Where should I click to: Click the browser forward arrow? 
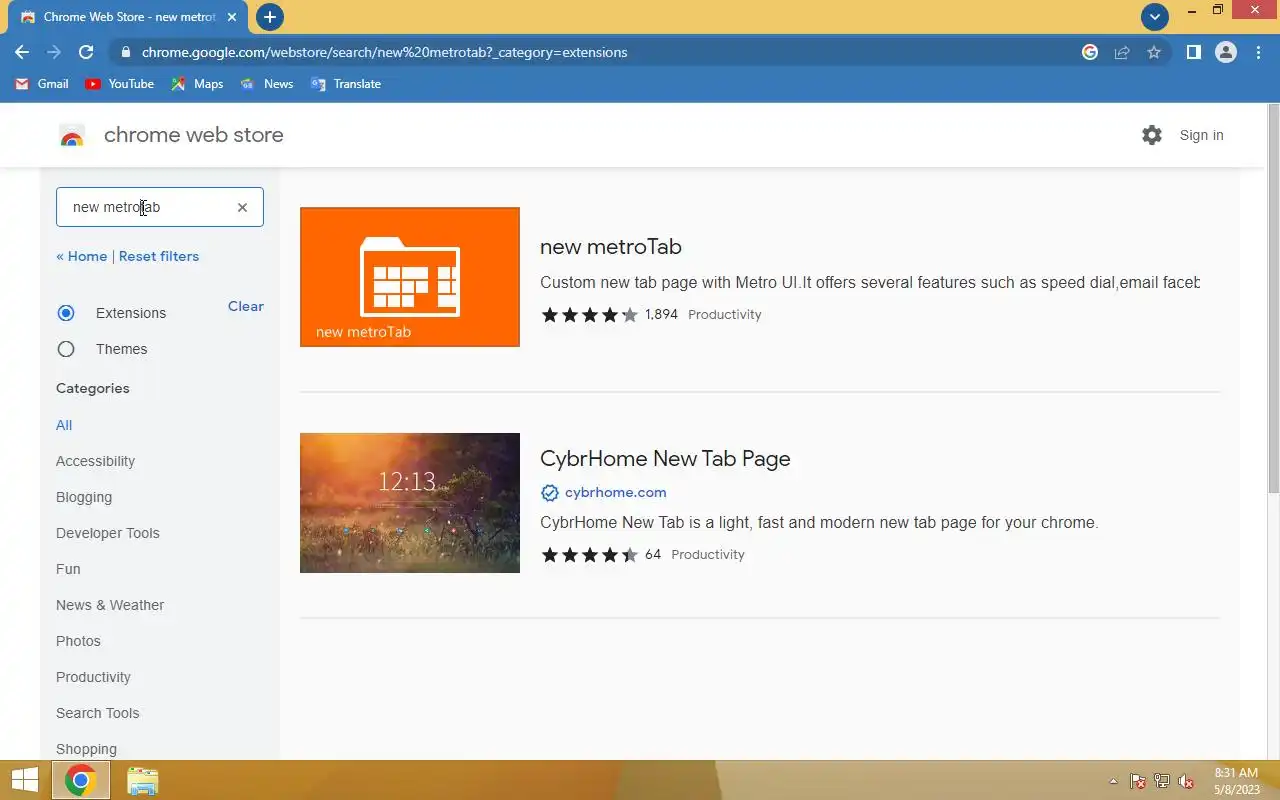pyautogui.click(x=54, y=52)
